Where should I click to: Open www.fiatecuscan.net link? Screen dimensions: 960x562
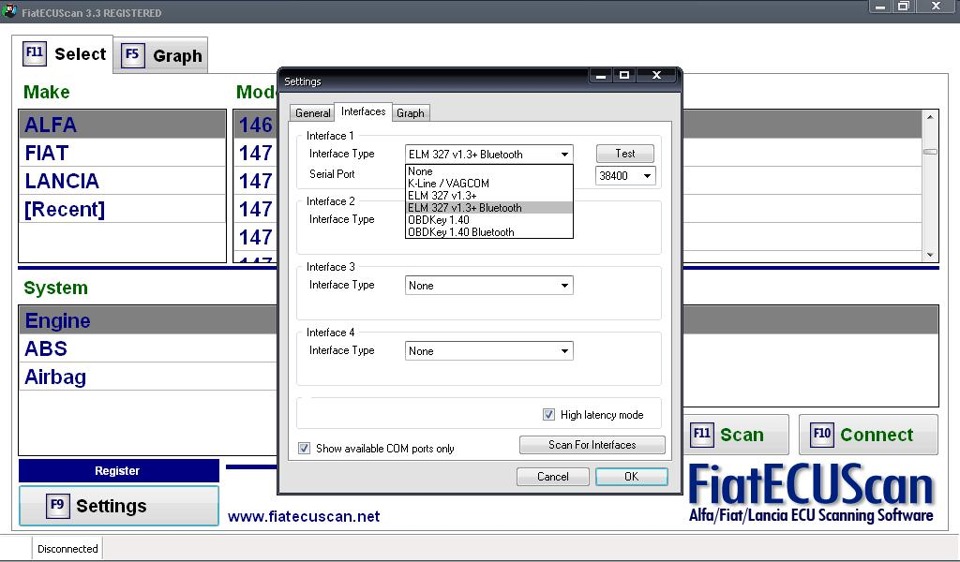coord(304,516)
